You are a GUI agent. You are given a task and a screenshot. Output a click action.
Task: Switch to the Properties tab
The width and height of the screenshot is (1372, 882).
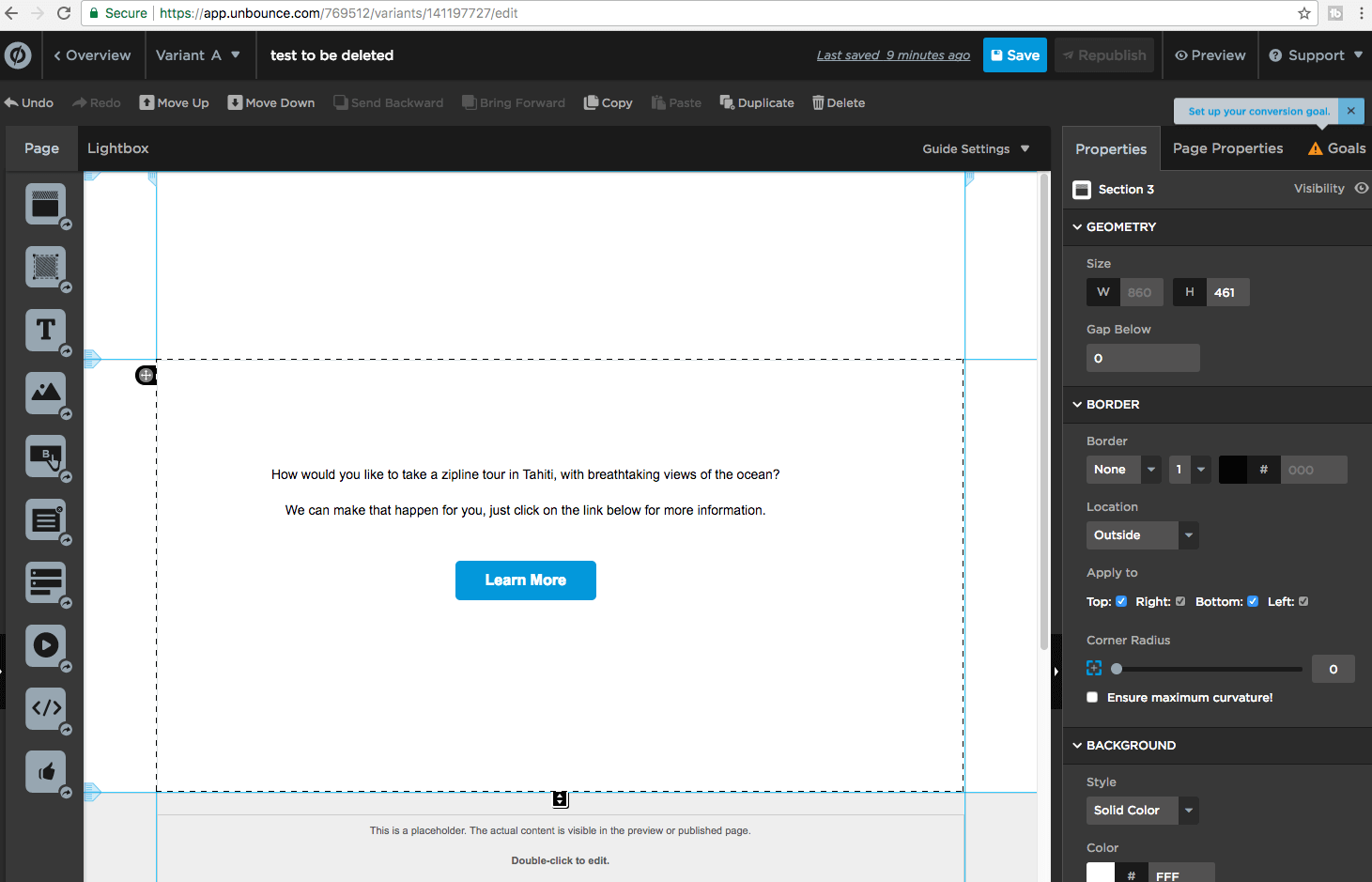pyautogui.click(x=1111, y=148)
